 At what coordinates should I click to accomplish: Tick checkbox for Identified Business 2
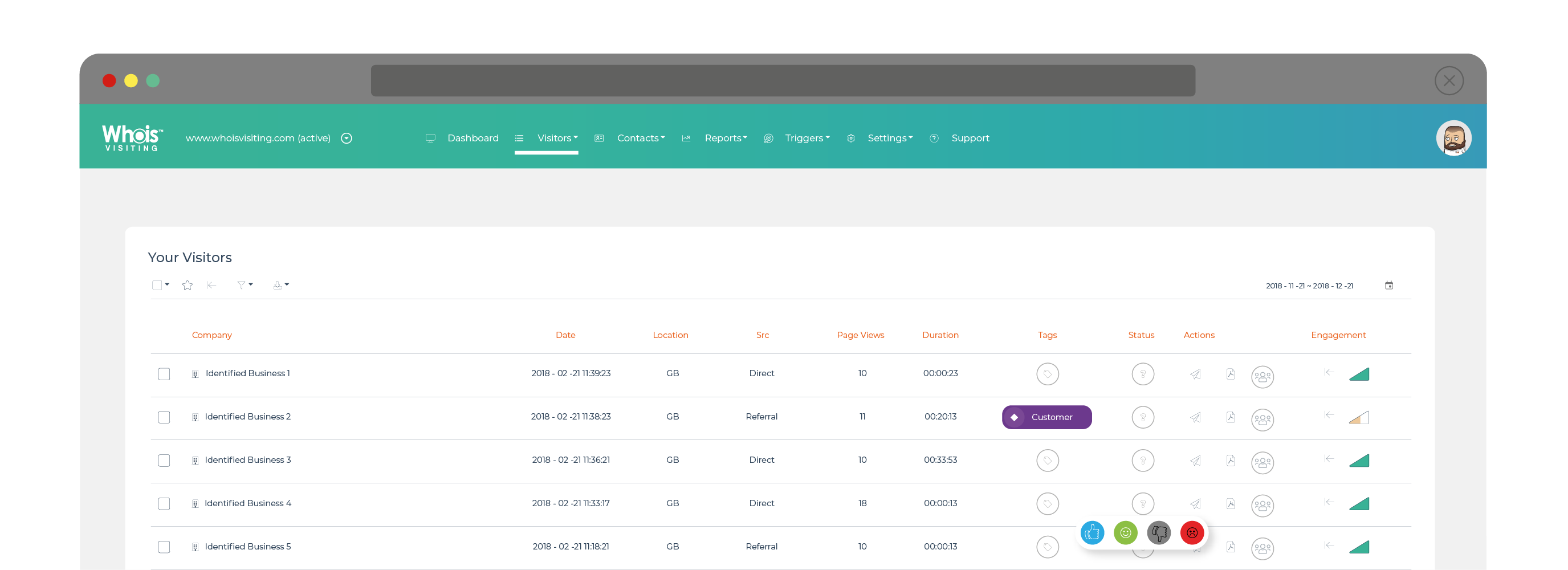[164, 417]
